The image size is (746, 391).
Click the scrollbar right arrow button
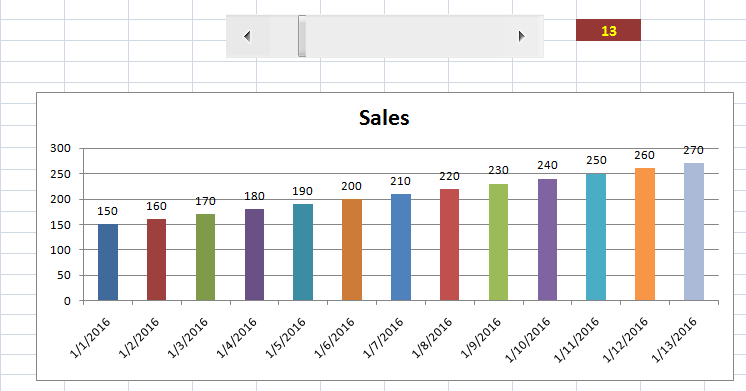(x=522, y=36)
